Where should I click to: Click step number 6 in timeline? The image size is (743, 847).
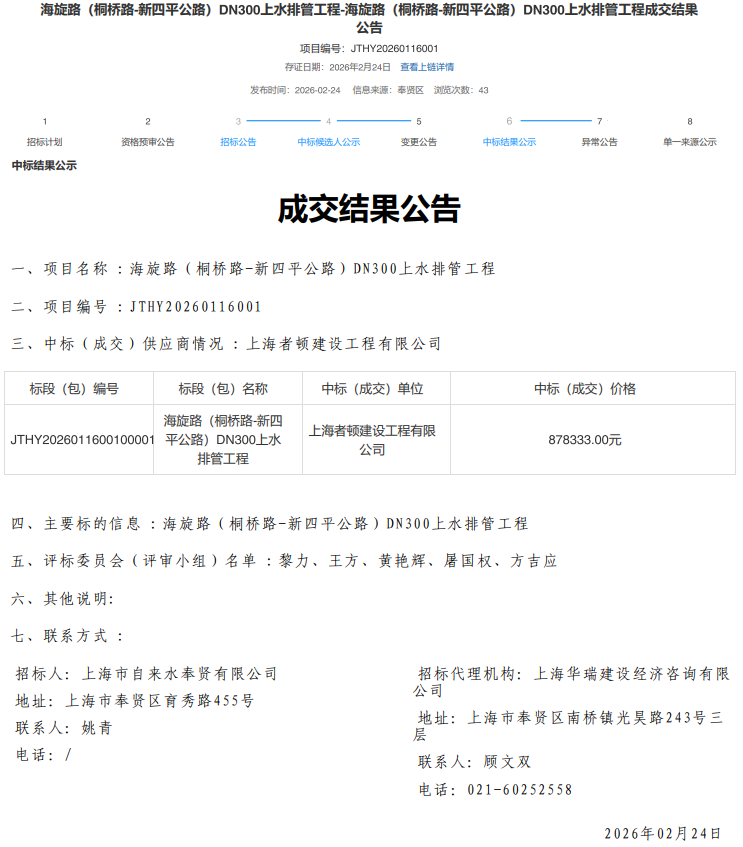509,121
